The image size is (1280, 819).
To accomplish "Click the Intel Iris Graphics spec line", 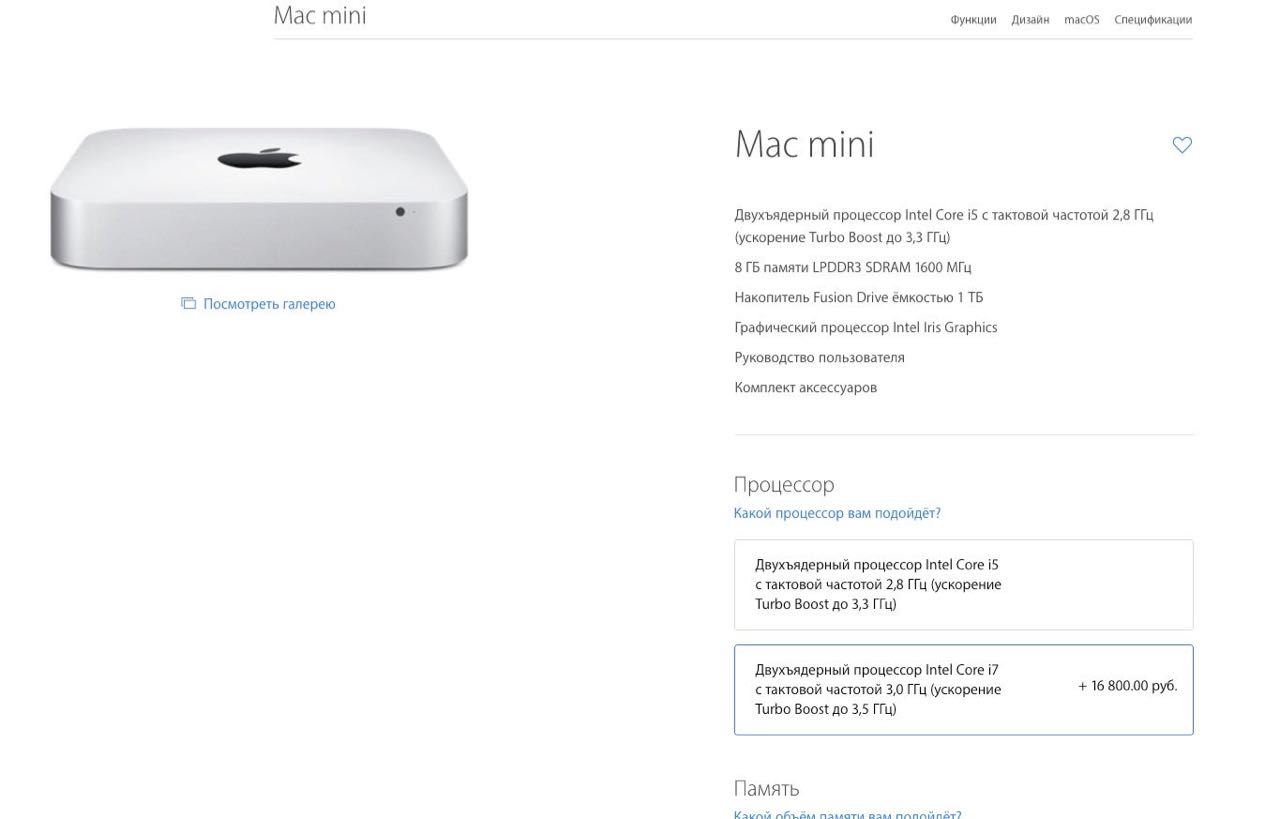I will [x=865, y=327].
